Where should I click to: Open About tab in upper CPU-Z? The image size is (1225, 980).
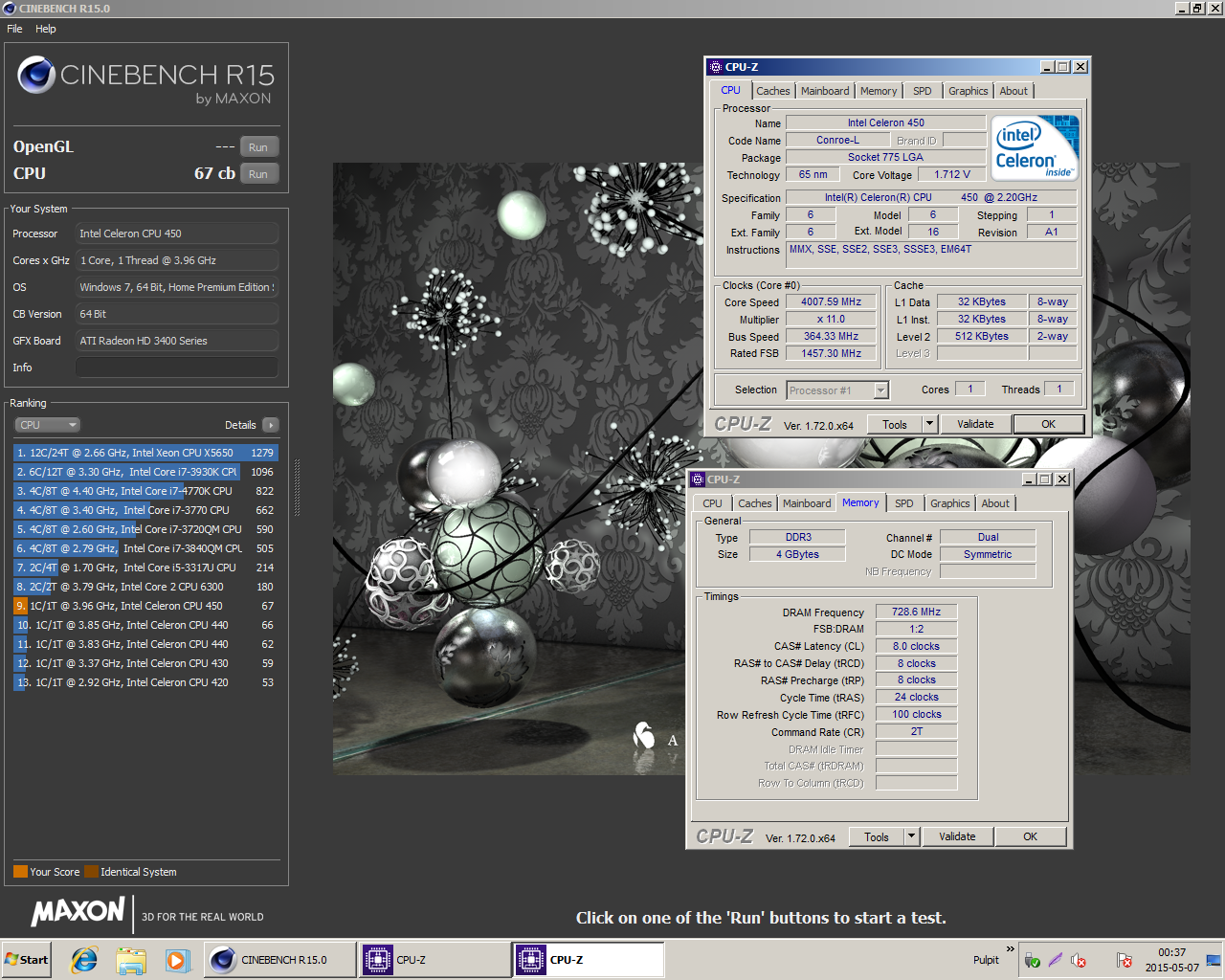[1013, 91]
